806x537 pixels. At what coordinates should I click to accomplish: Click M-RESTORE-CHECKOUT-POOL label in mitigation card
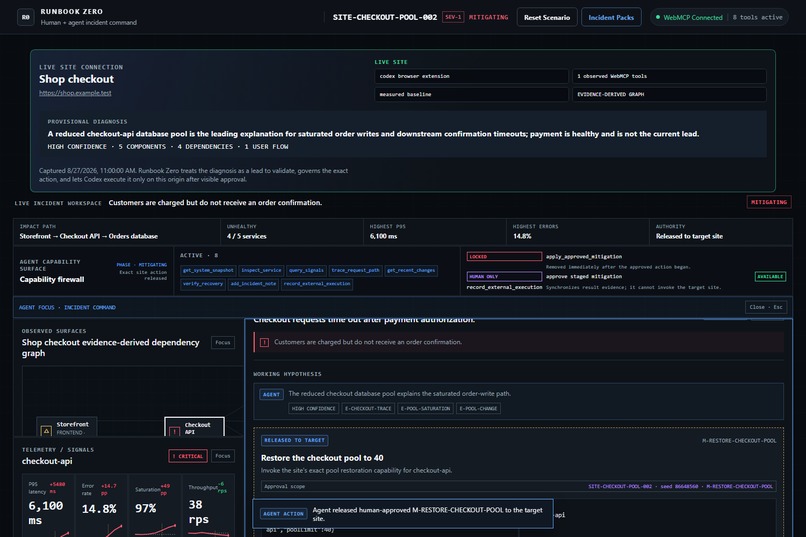(739, 440)
